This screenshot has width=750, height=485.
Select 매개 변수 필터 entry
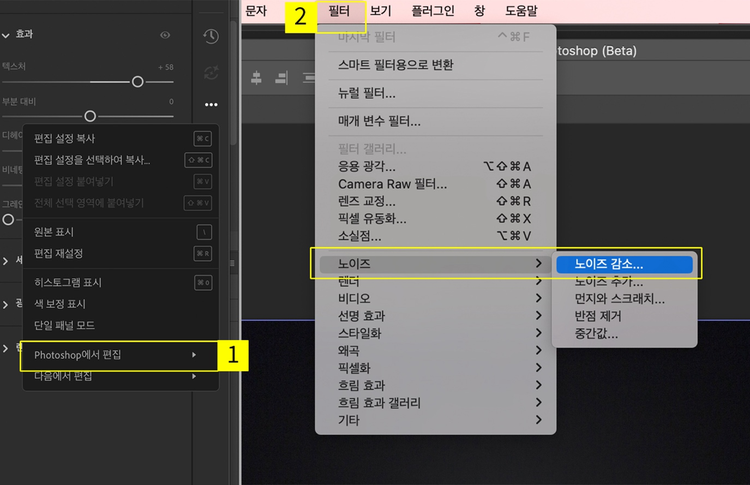click(436, 121)
